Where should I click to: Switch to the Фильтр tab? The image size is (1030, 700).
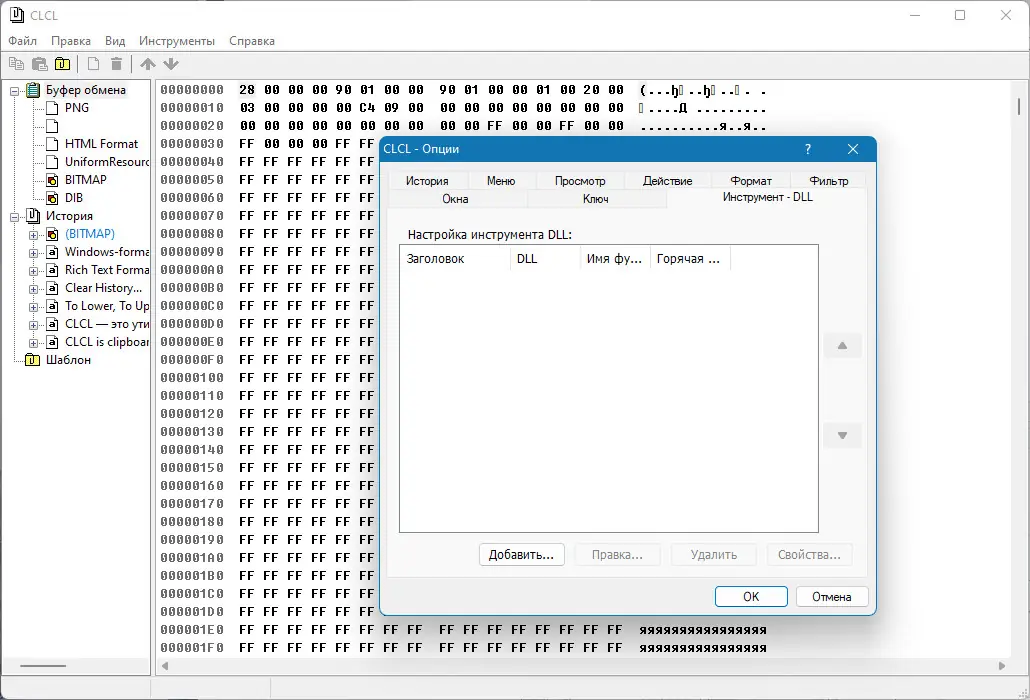(x=828, y=181)
